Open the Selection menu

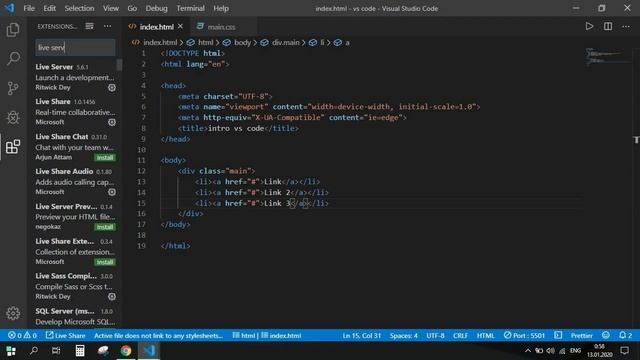(x=79, y=8)
